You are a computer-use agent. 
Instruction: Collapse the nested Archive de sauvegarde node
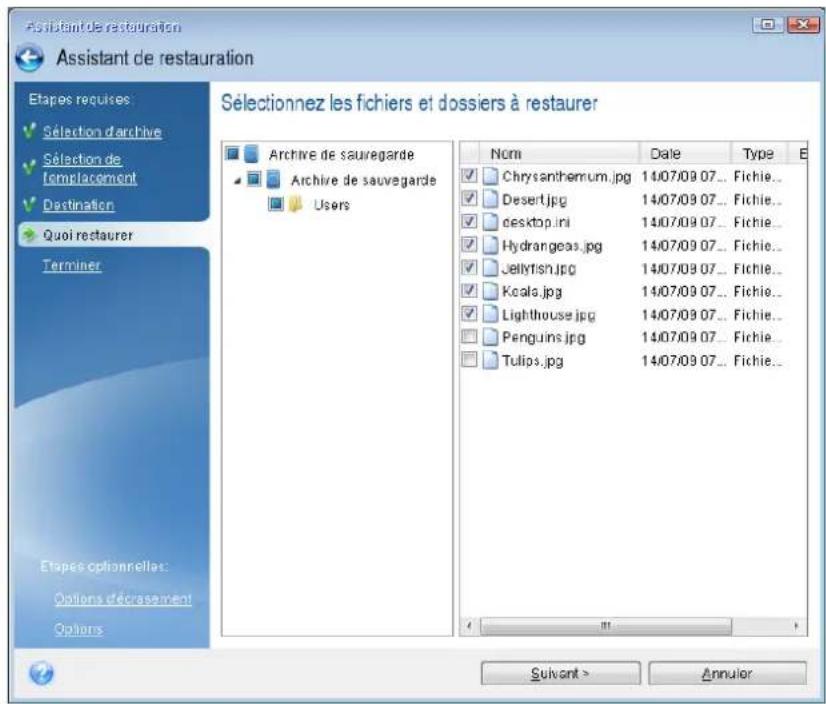[238, 181]
